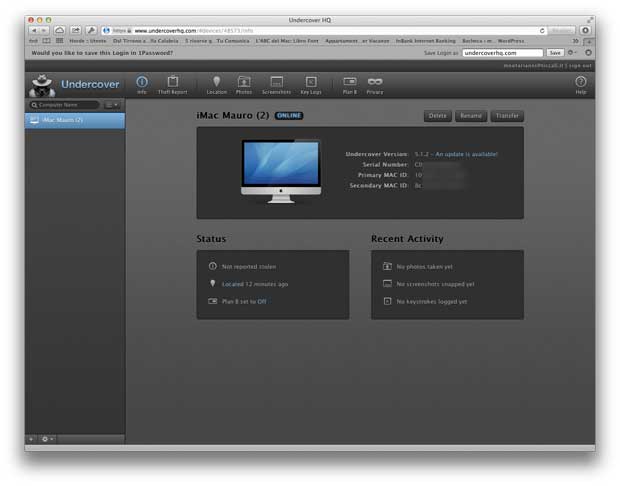Open the Top Sites grid icon
Screen dimensions: 620x486
[x=60, y=41]
